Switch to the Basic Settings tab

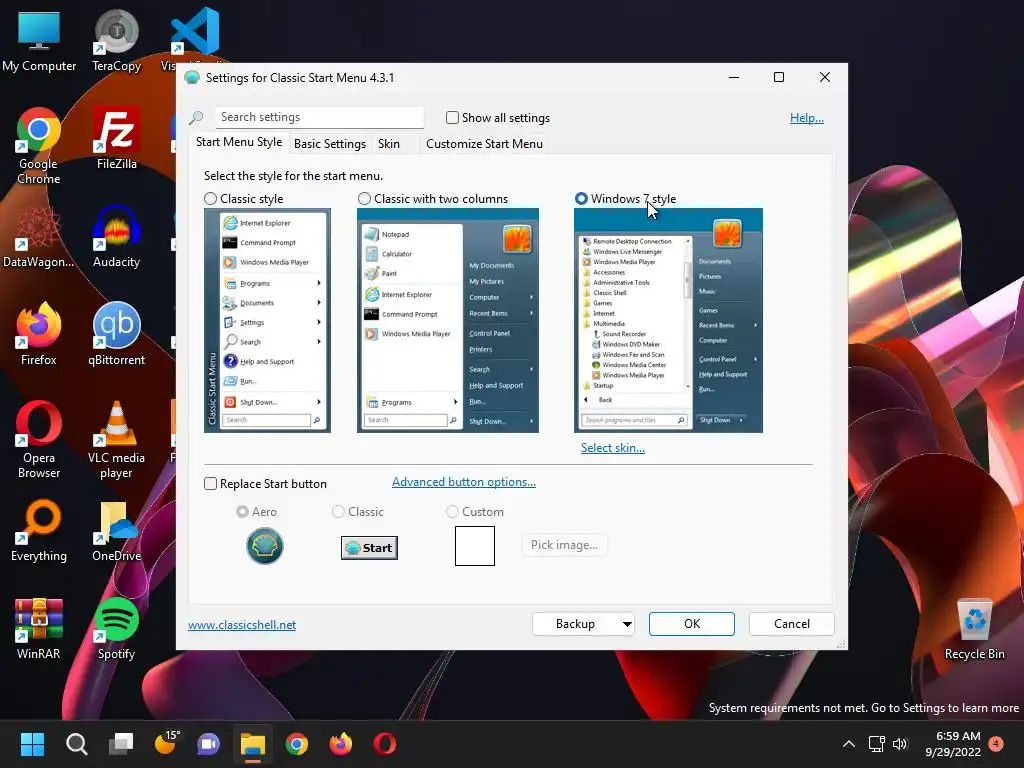tap(330, 144)
